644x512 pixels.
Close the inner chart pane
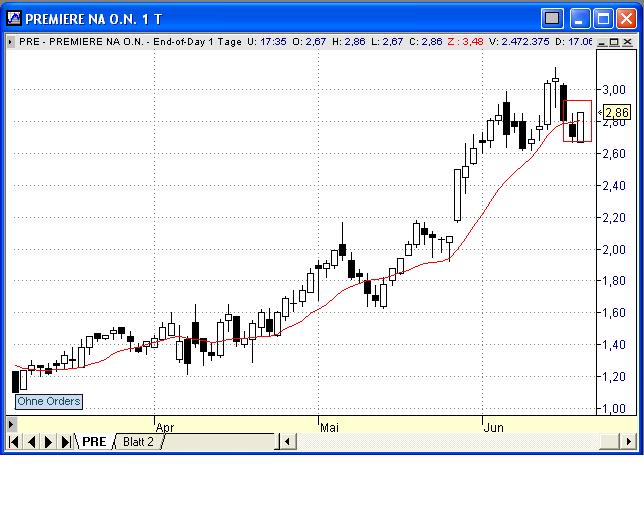point(627,42)
